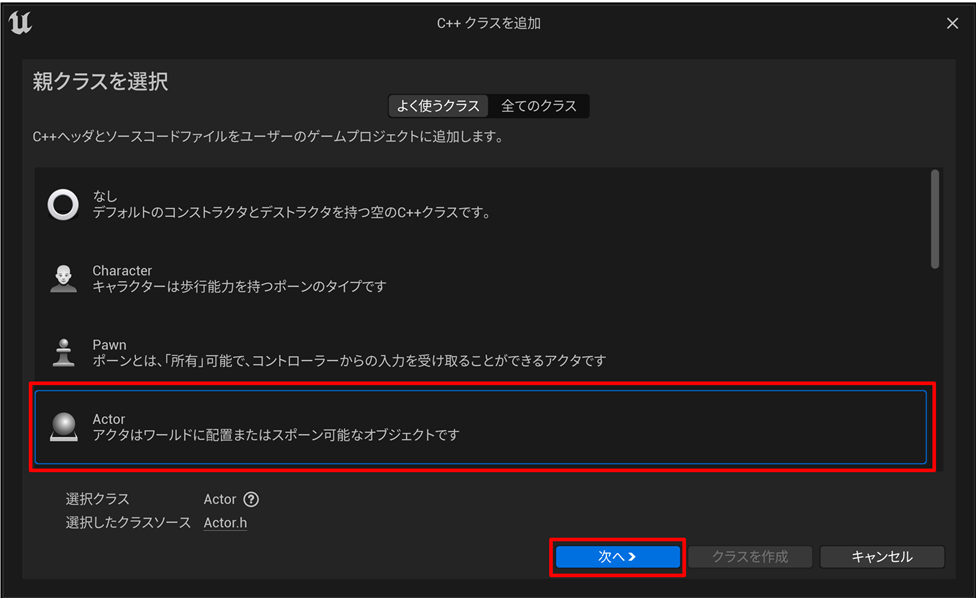Image resolution: width=976 pixels, height=598 pixels.
Task: Click description デフォルトのコンストラクタとデストラクタを持つ空のC++クラスです
Action: point(292,213)
